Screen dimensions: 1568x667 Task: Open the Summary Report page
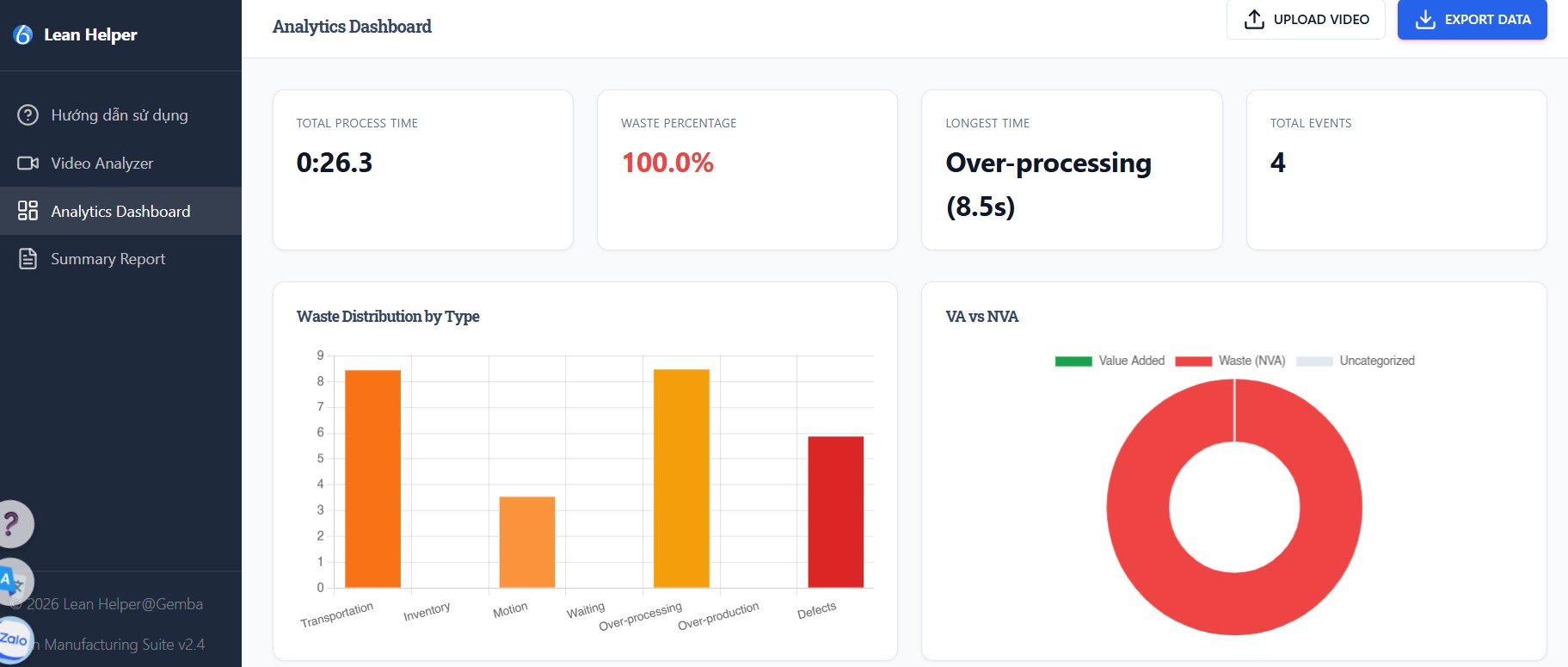click(x=108, y=259)
